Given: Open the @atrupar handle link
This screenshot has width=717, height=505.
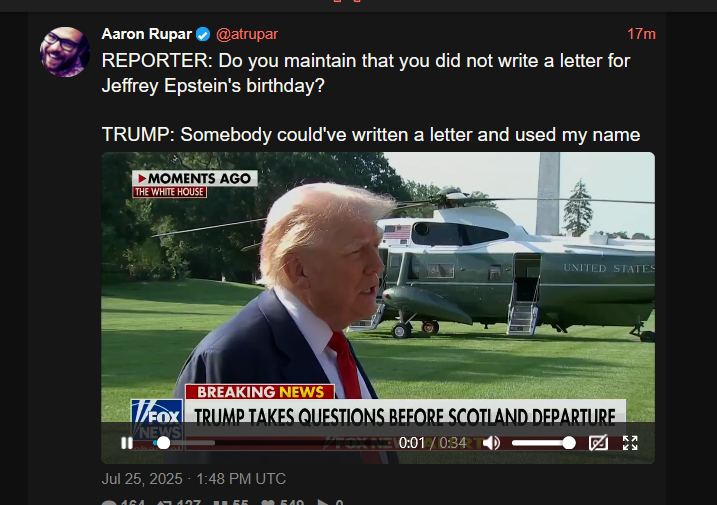Looking at the screenshot, I should pos(247,34).
